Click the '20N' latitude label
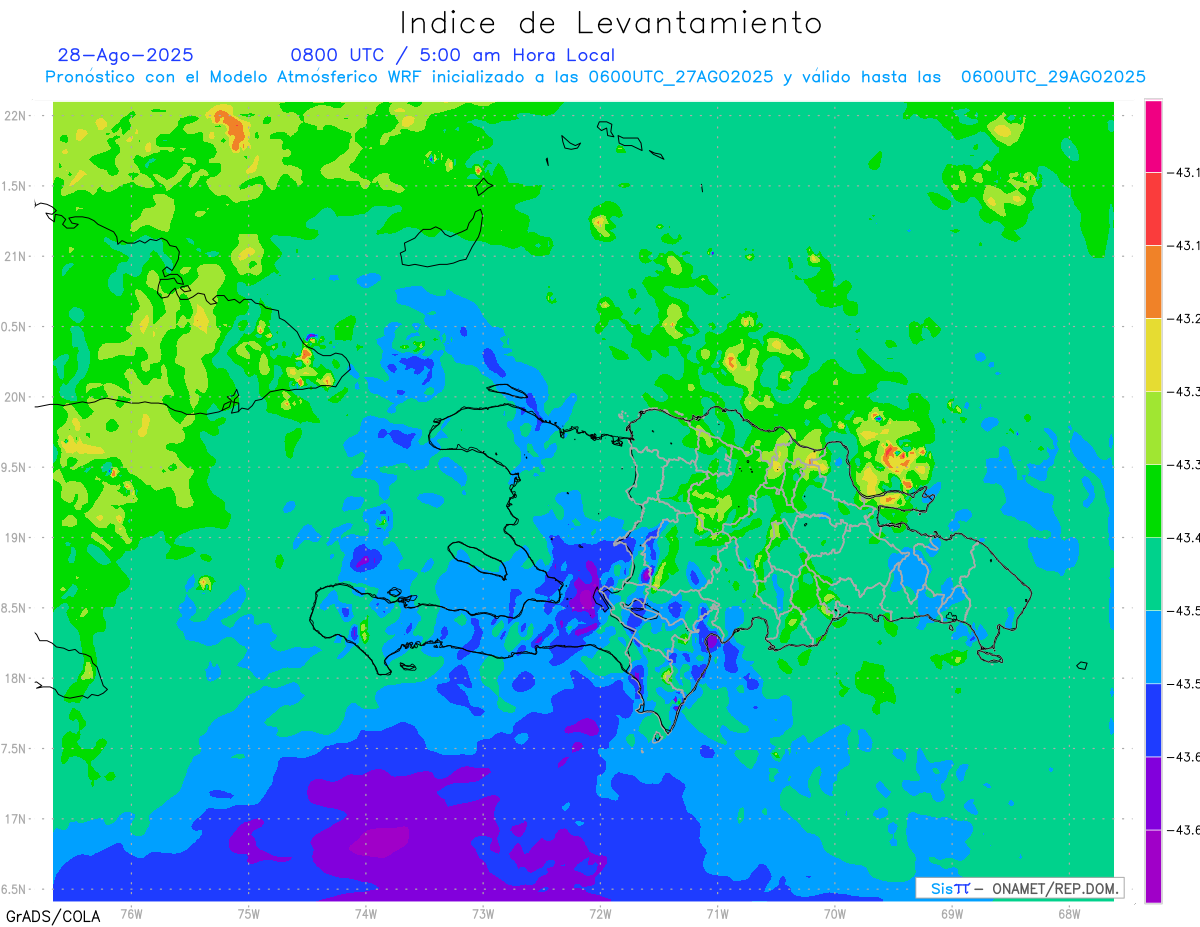Image resolution: width=1200 pixels, height=927 pixels. click(17, 397)
